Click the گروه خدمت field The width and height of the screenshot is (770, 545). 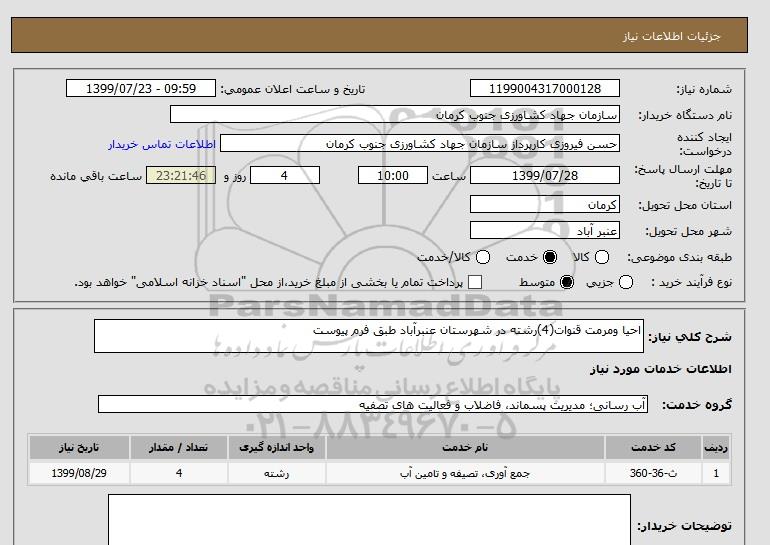pos(372,404)
